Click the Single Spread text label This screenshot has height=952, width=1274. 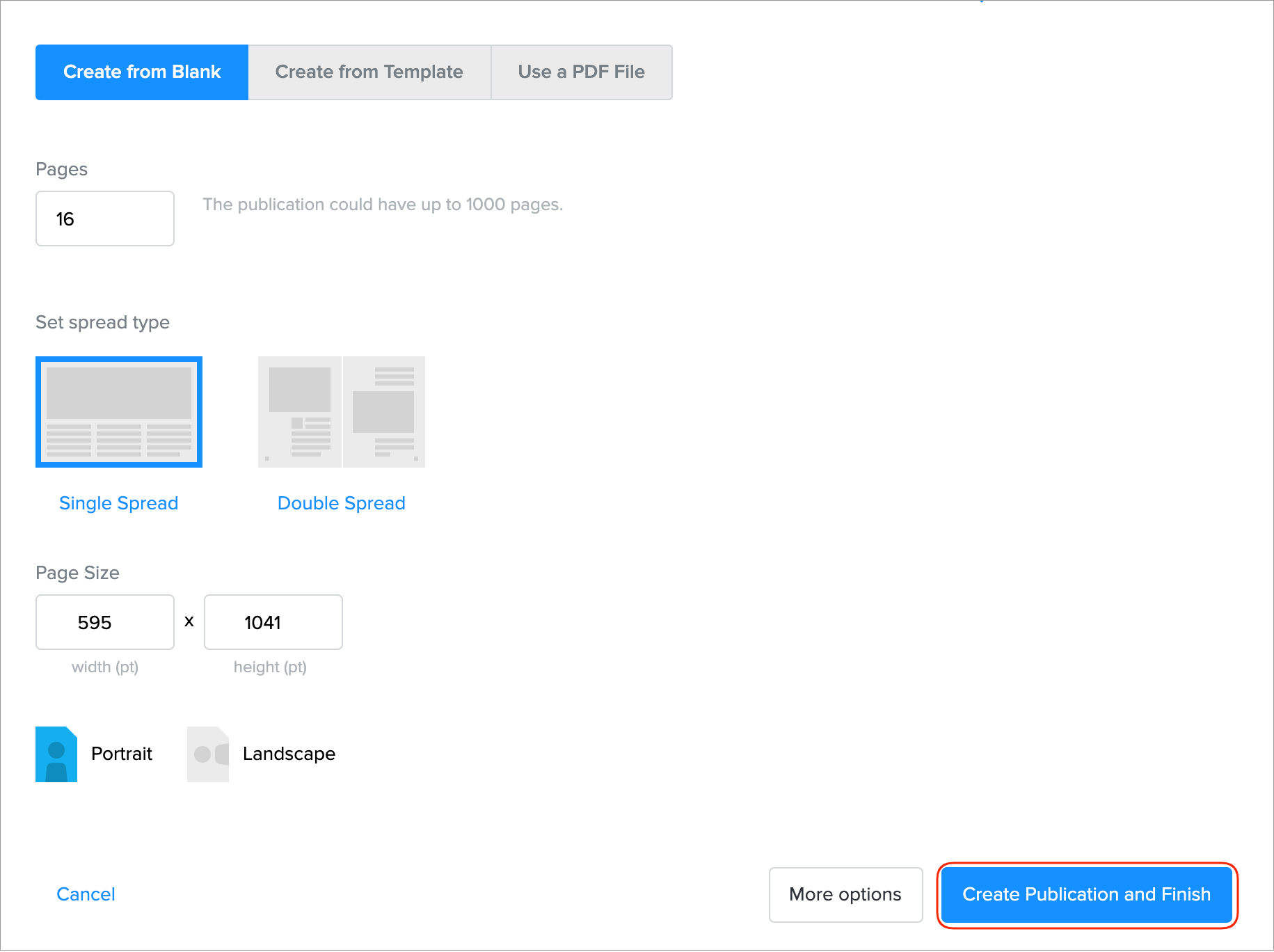click(119, 503)
